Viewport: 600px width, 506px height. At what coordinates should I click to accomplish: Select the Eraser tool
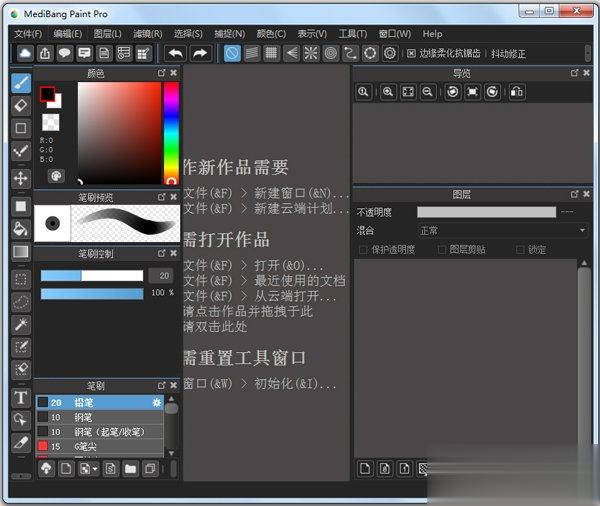tap(20, 105)
